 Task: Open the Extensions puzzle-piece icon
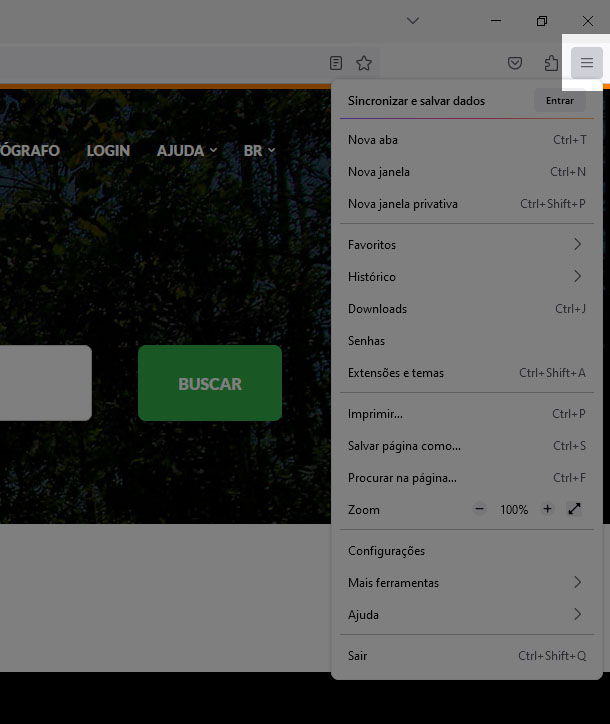tap(551, 62)
